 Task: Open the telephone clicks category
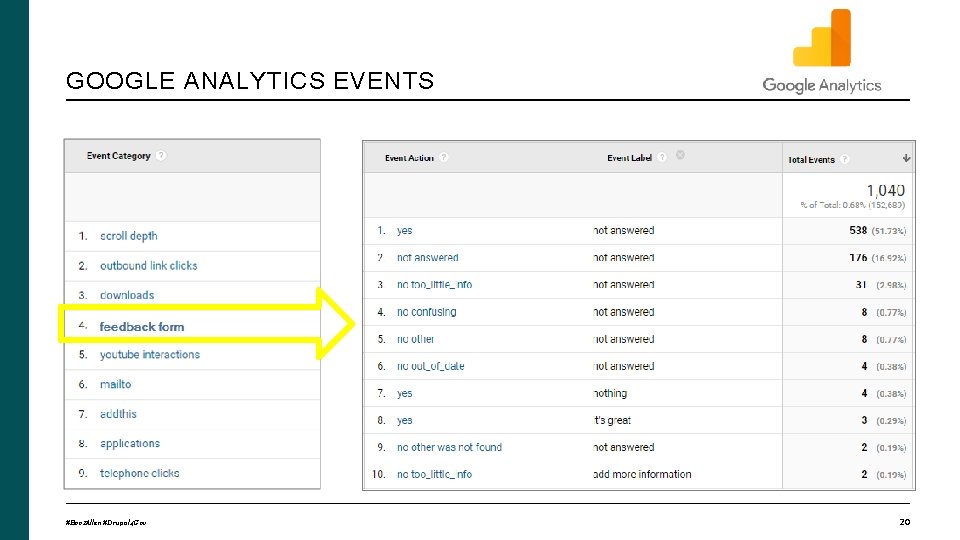pos(140,473)
